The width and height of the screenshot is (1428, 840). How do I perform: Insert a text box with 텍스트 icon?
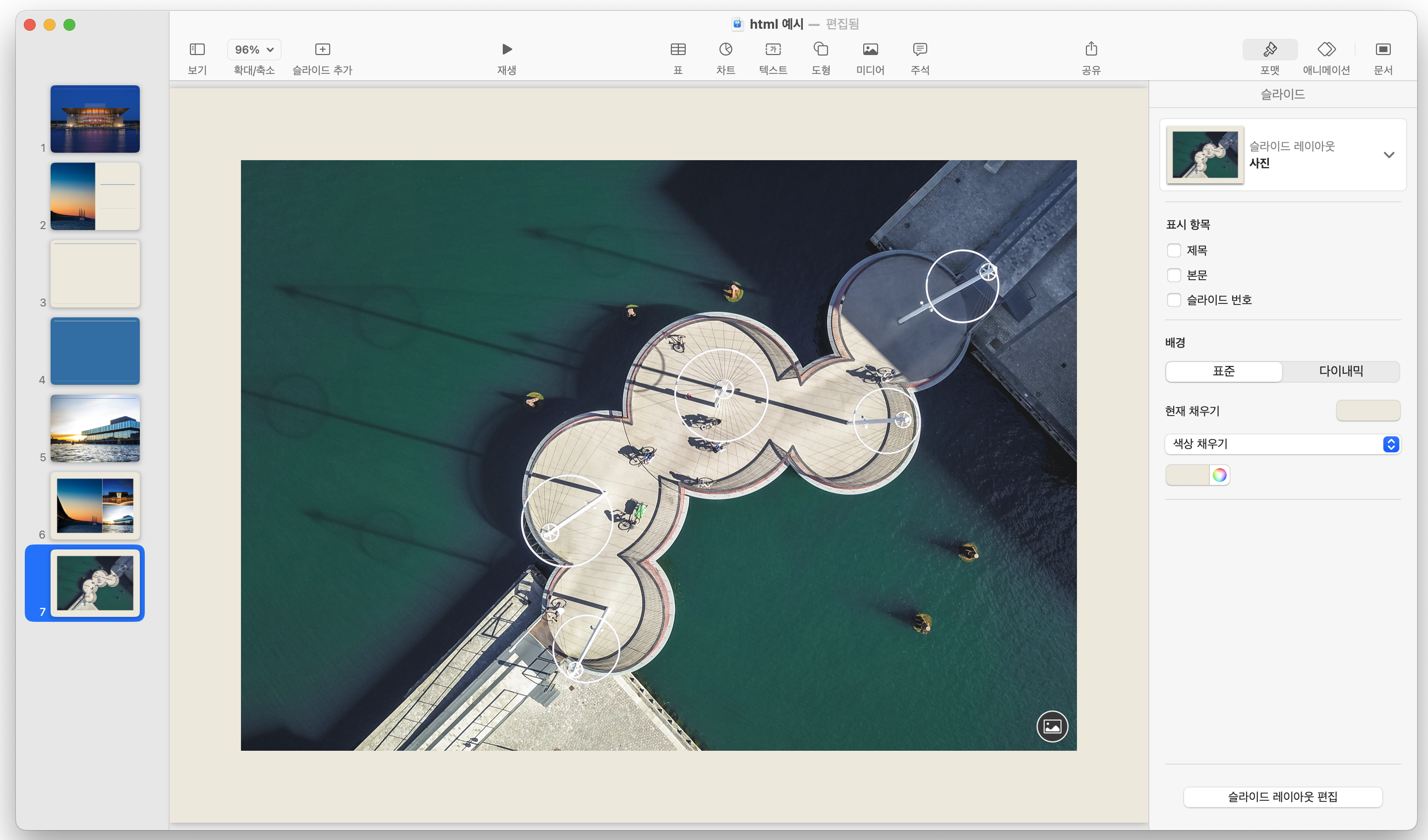pos(773,49)
